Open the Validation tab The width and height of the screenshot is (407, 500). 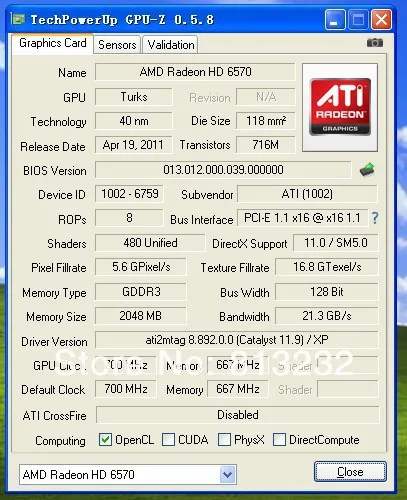pos(171,45)
